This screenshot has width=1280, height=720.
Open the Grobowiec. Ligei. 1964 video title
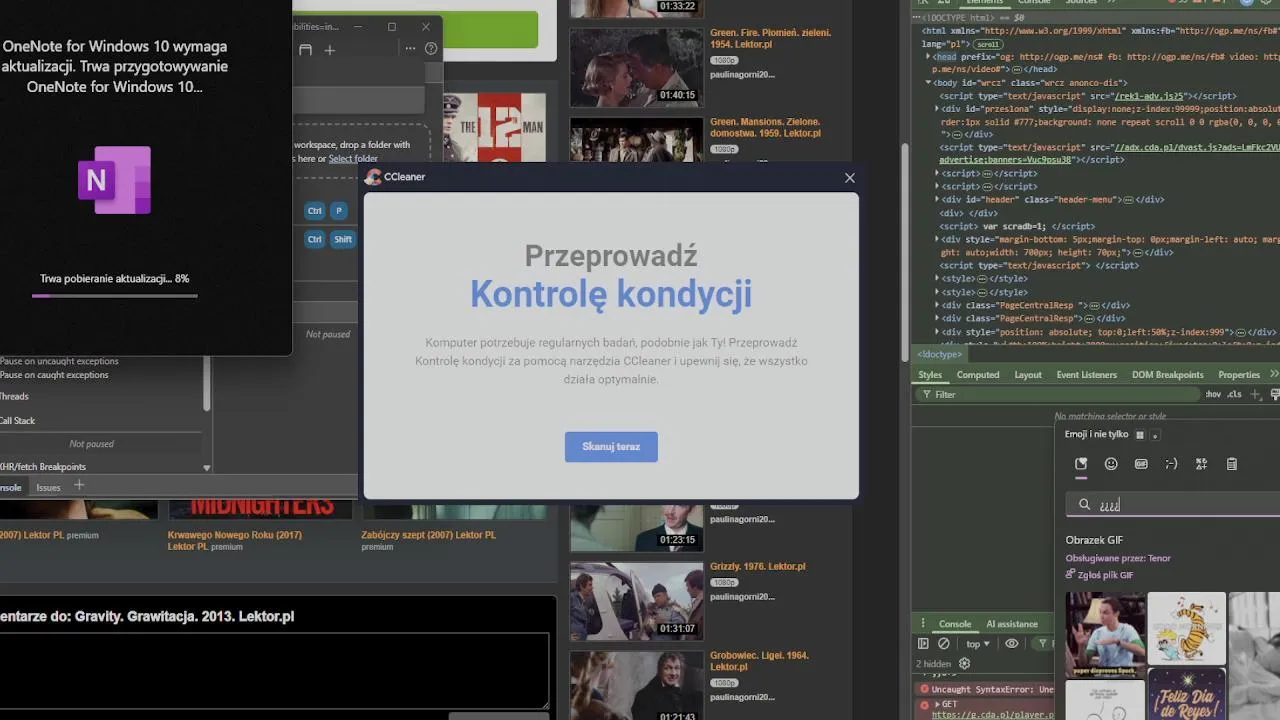click(x=760, y=661)
